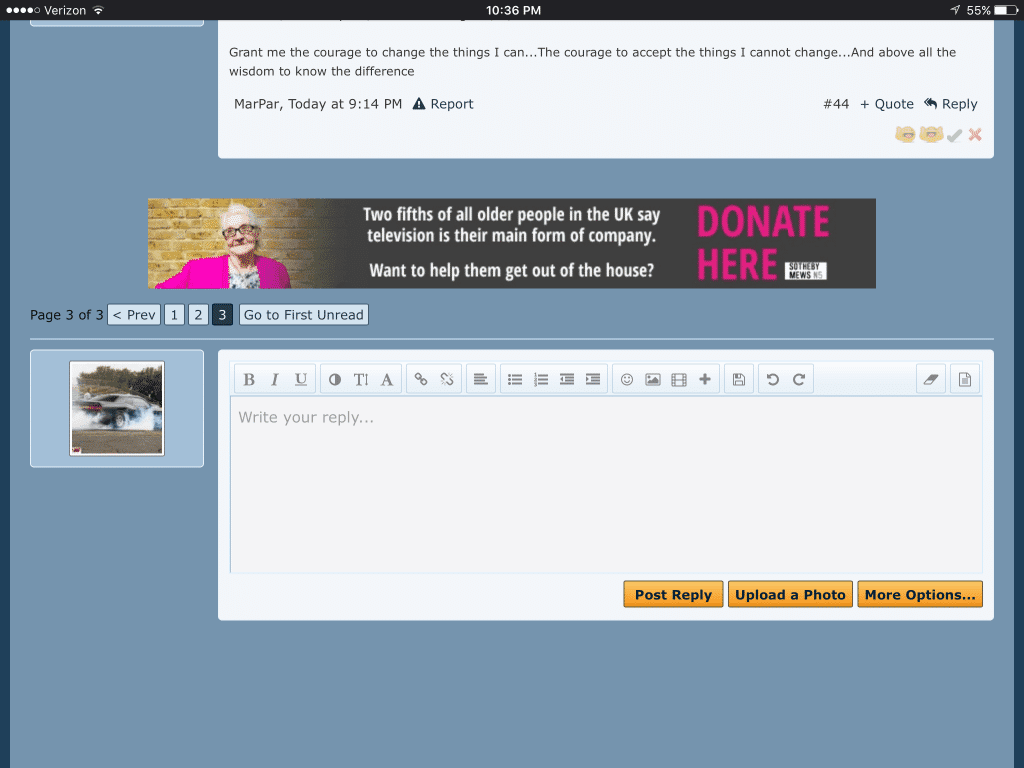Toggle underline formatting
This screenshot has height=768, width=1024.
pyautogui.click(x=301, y=380)
